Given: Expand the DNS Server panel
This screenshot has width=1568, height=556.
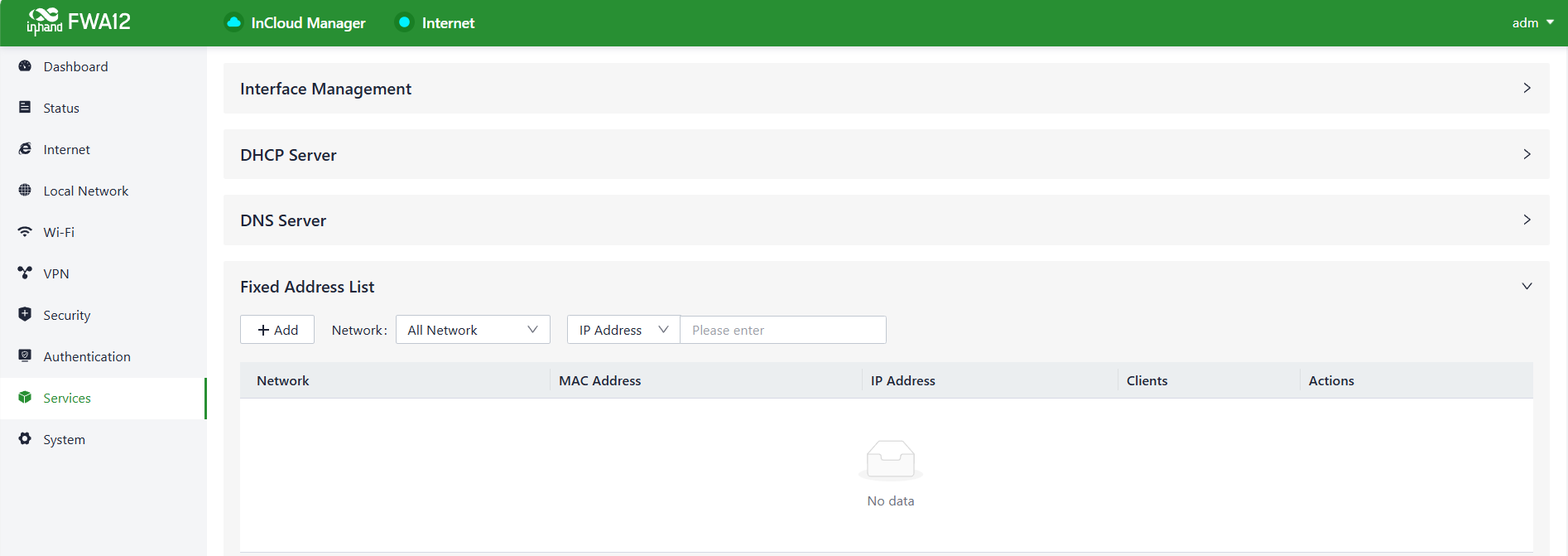Looking at the screenshot, I should tap(1527, 220).
